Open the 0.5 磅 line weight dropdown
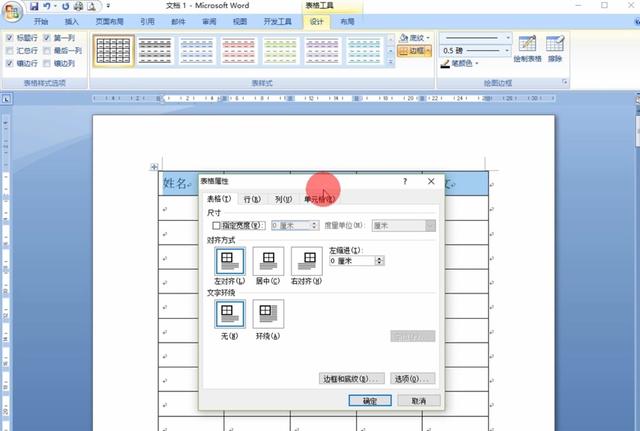The image size is (640, 431). click(508, 51)
